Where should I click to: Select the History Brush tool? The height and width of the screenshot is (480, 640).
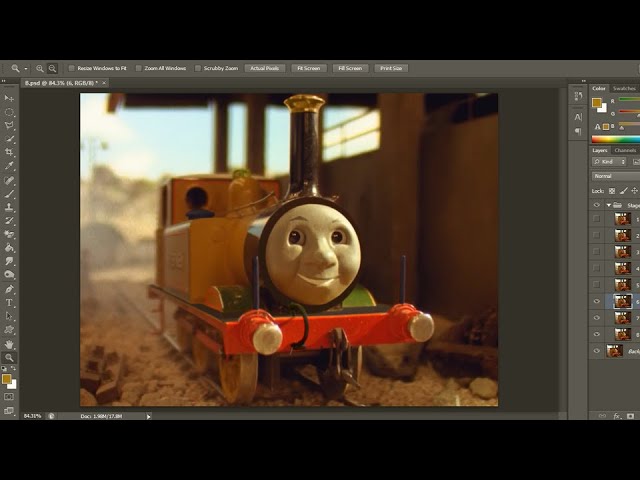(9, 220)
